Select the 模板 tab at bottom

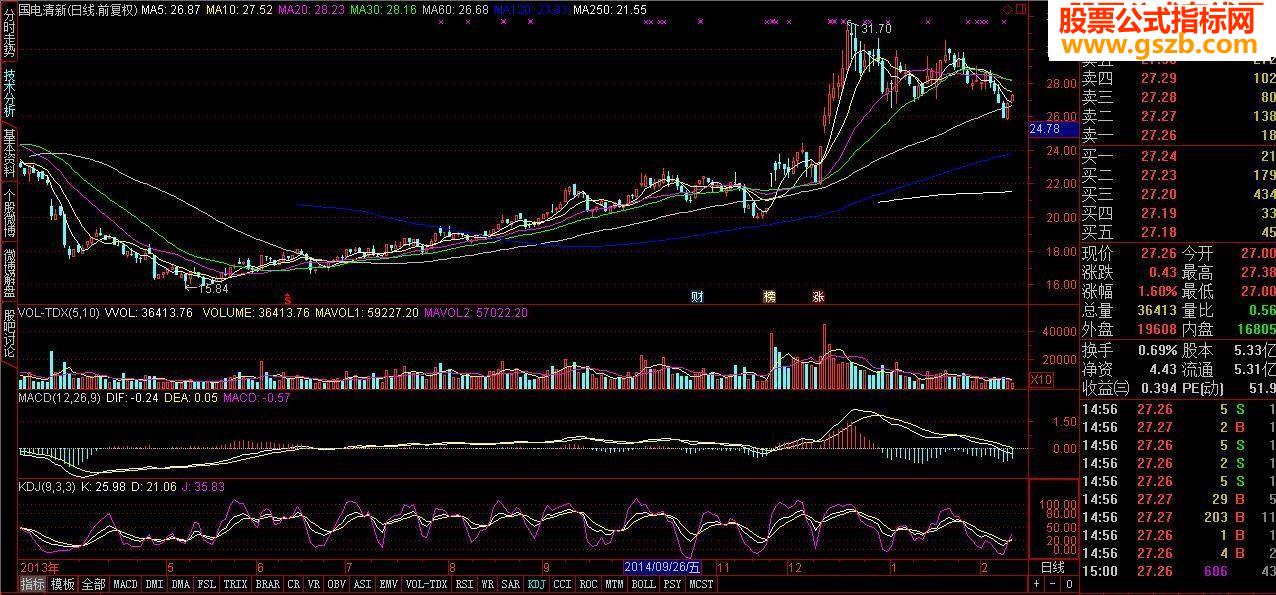point(63,584)
